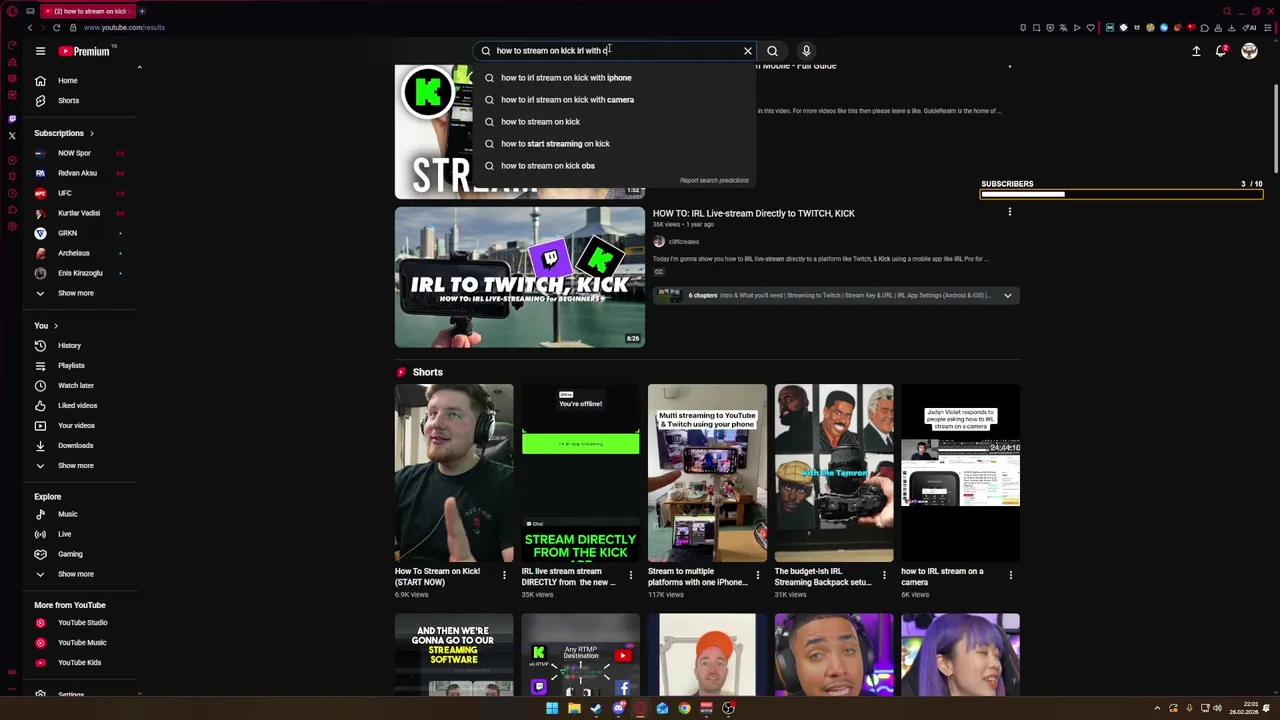Open the extensions cube icon in the toolbar
Image resolution: width=1280 pixels, height=720 pixels.
1204,27
